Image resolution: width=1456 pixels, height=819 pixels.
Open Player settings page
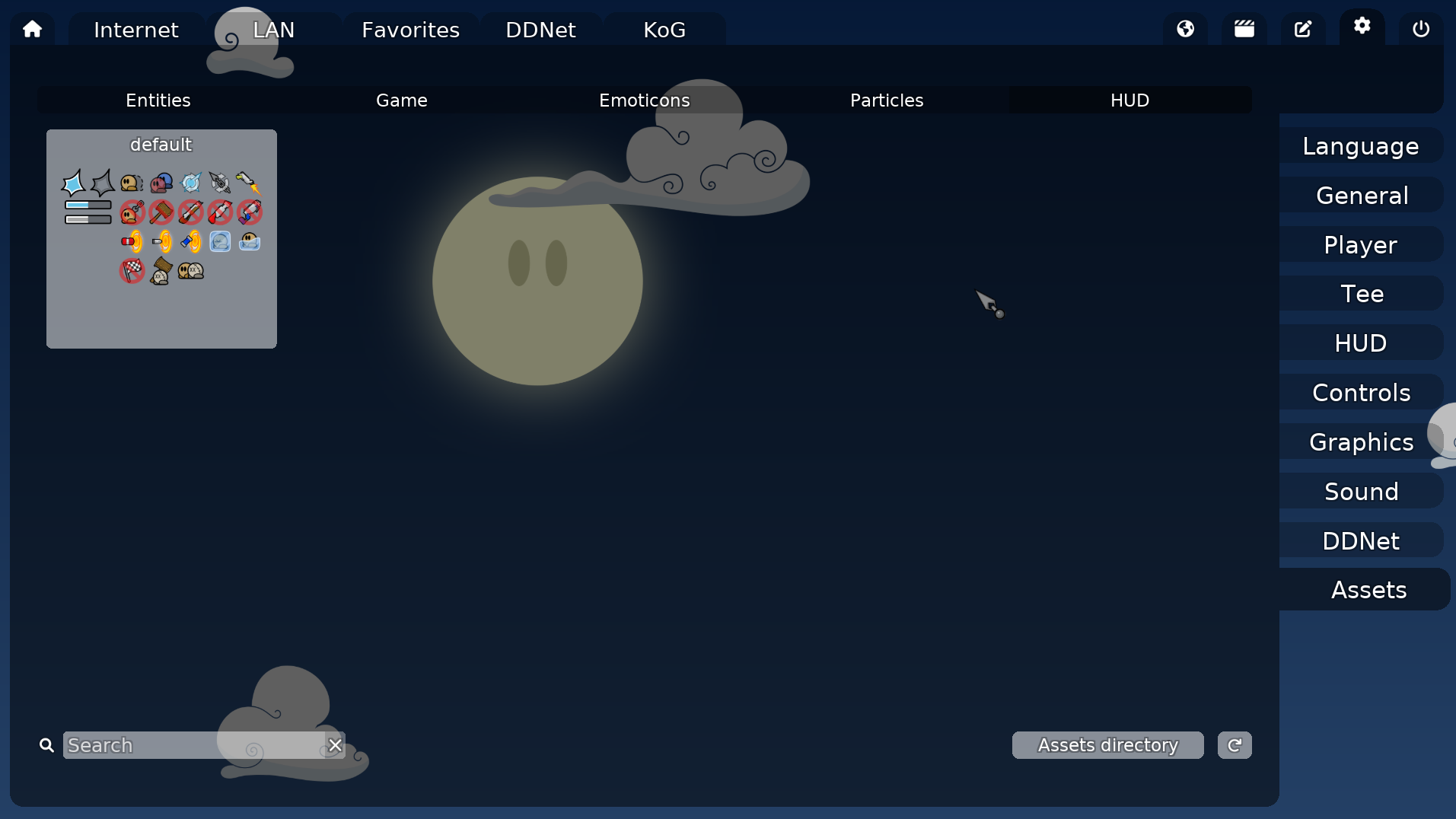[x=1361, y=244]
